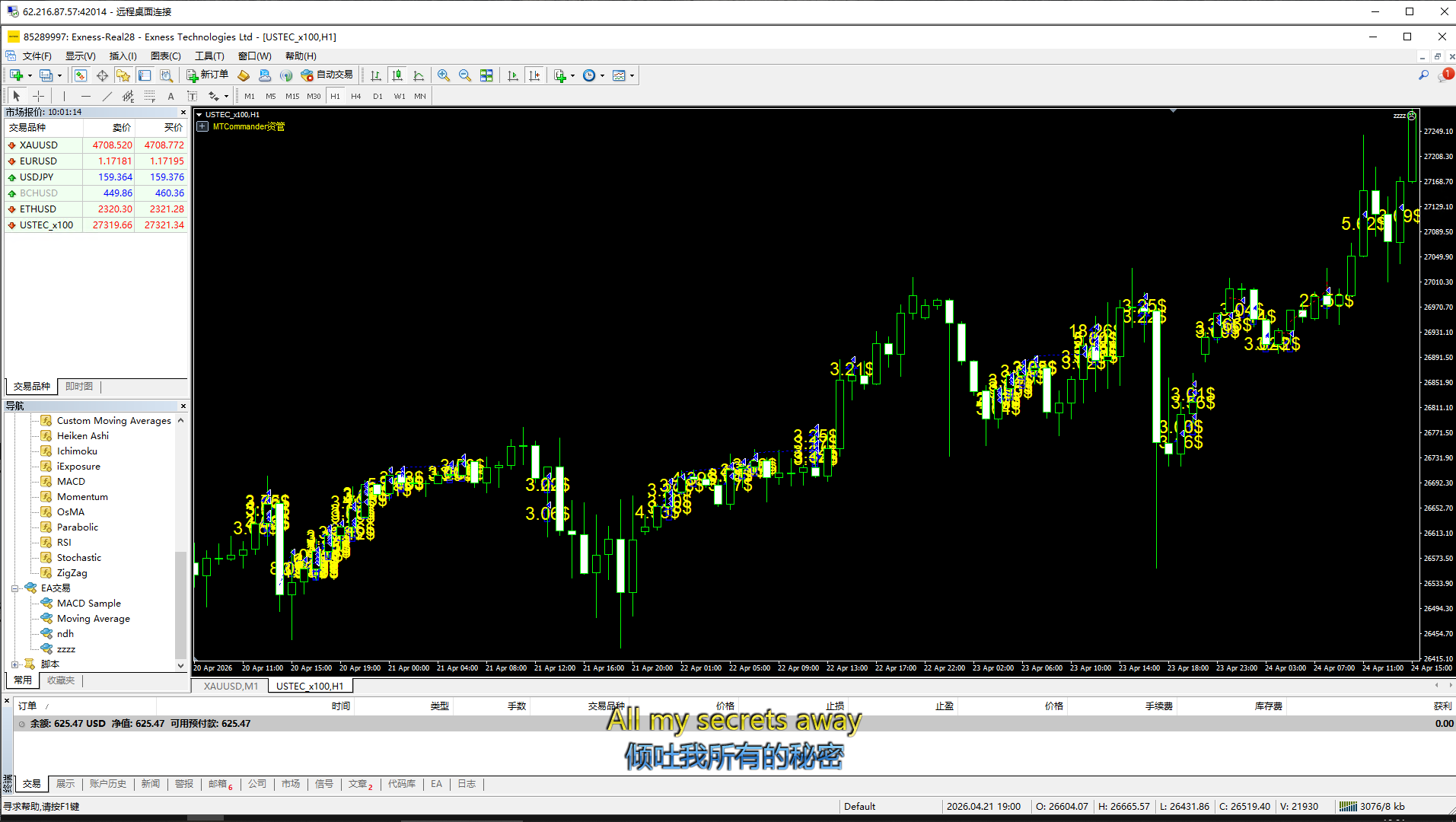This screenshot has width=1456, height=822.
Task: Select the text label tool
Action: pyautogui.click(x=193, y=96)
